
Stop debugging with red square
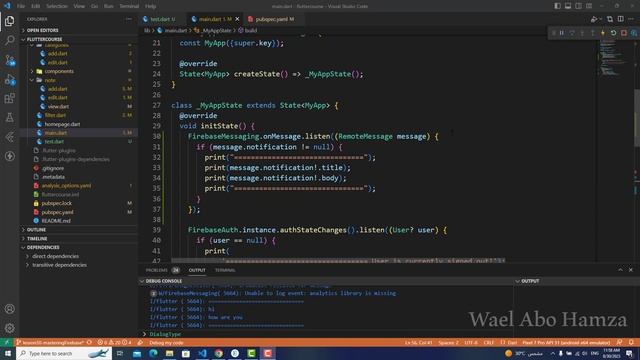coord(624,33)
